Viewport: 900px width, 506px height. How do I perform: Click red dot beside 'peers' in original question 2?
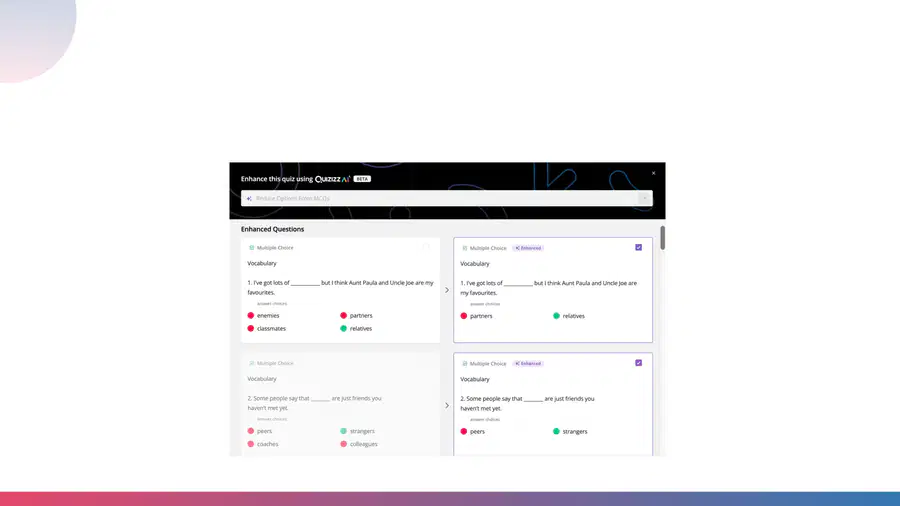pyautogui.click(x=251, y=430)
